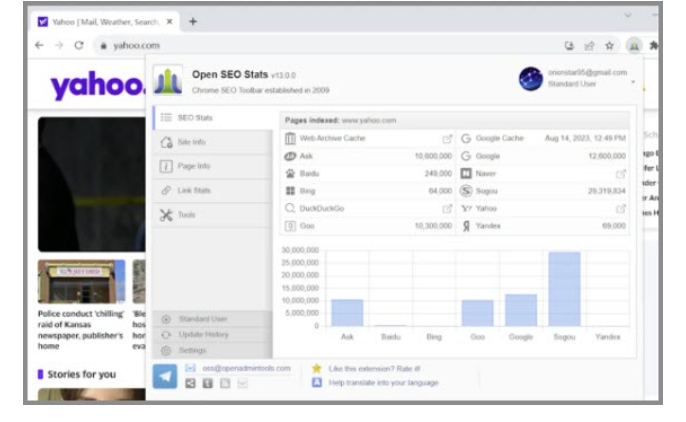Click the yellow star rate icon
The image size is (686, 422).
pos(317,368)
